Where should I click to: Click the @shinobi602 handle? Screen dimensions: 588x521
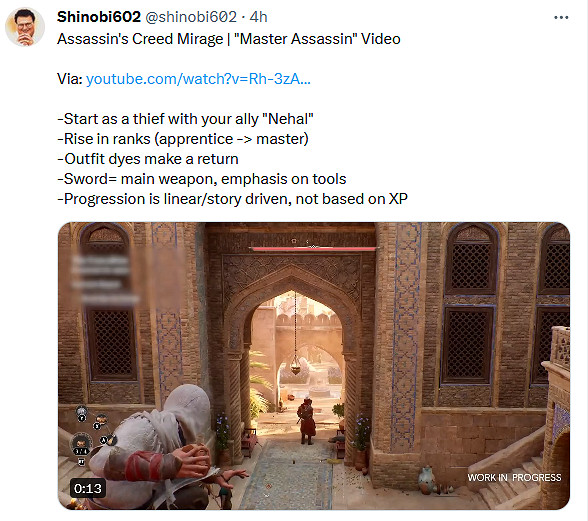(191, 17)
